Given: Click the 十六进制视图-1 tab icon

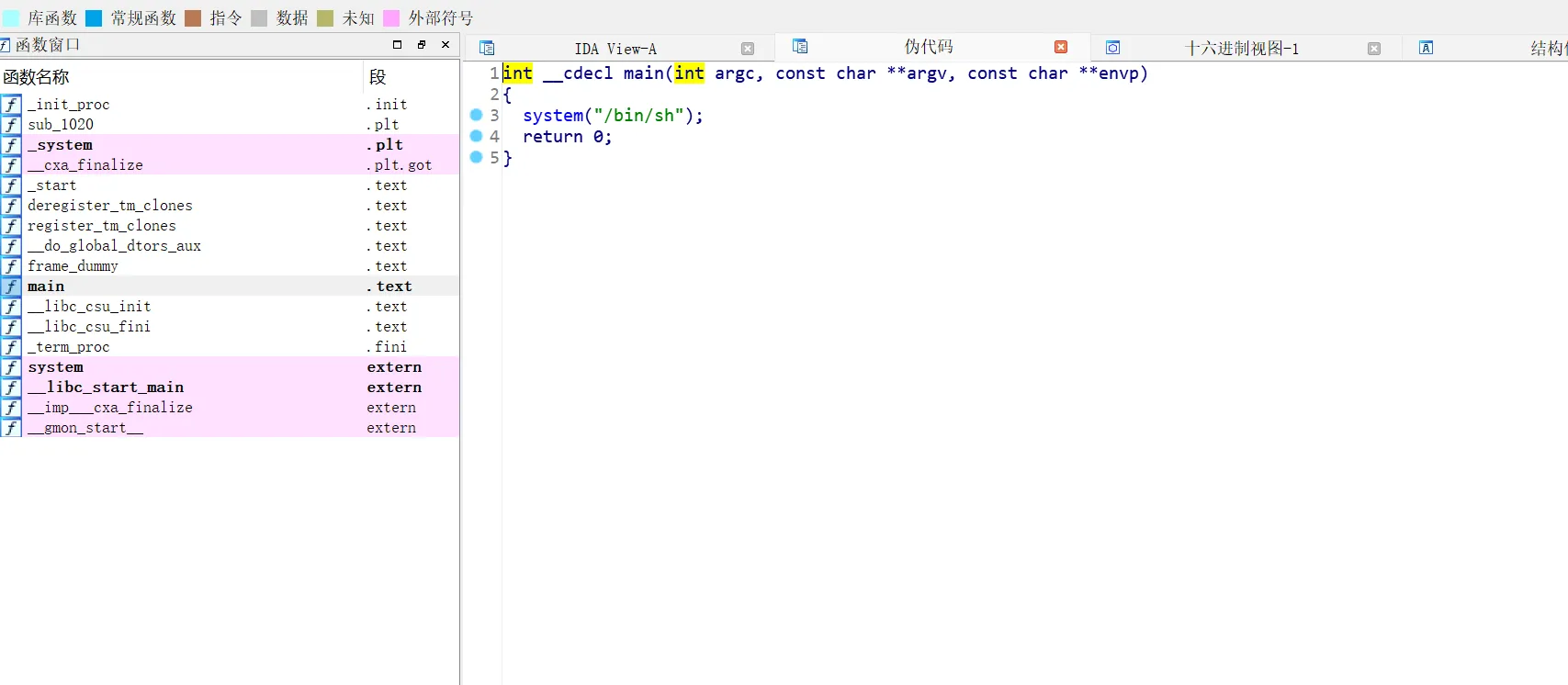Looking at the screenshot, I should coord(1112,48).
